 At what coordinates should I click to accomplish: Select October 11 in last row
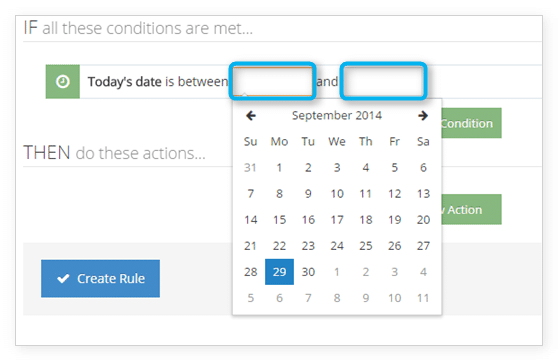coord(423,298)
